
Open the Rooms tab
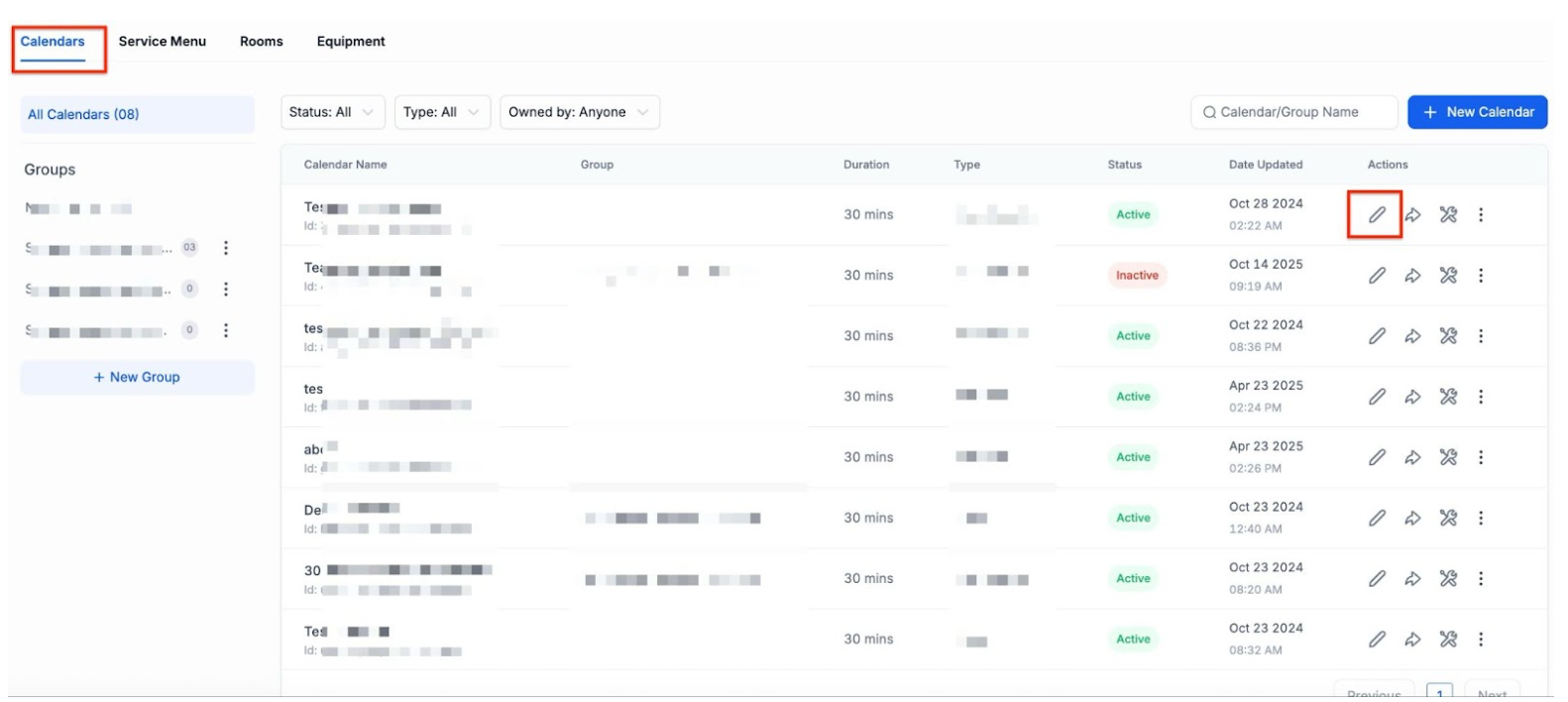[262, 42]
